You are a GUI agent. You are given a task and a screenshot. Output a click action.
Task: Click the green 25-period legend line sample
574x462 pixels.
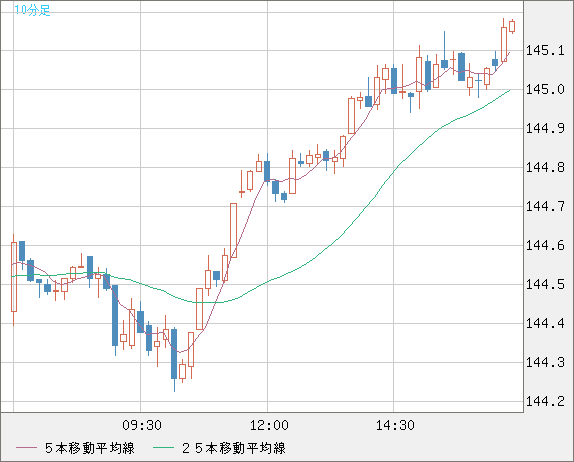tap(163, 448)
